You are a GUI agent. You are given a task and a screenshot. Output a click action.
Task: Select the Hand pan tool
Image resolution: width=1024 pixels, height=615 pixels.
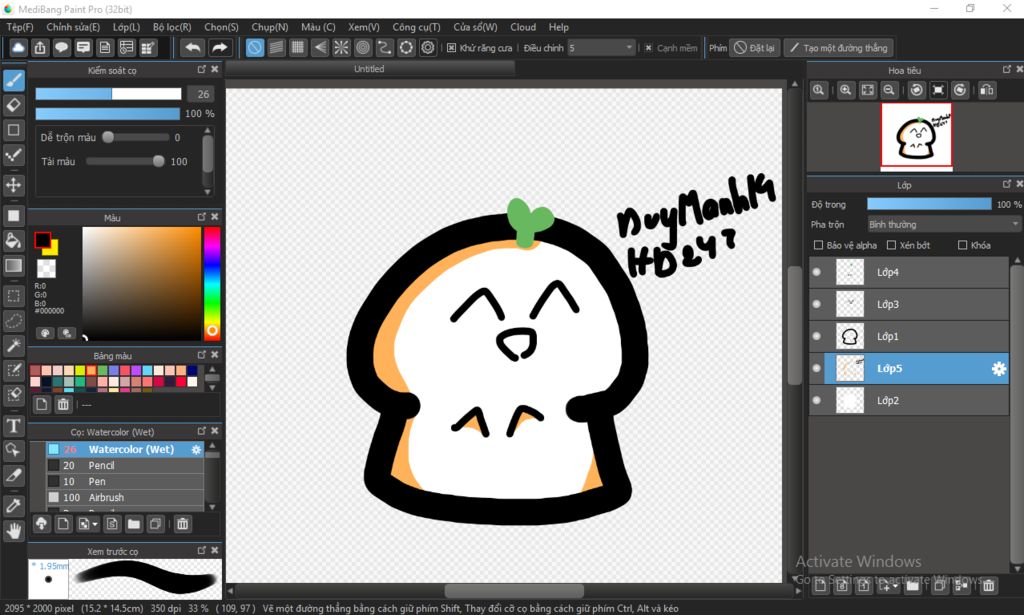coord(14,531)
